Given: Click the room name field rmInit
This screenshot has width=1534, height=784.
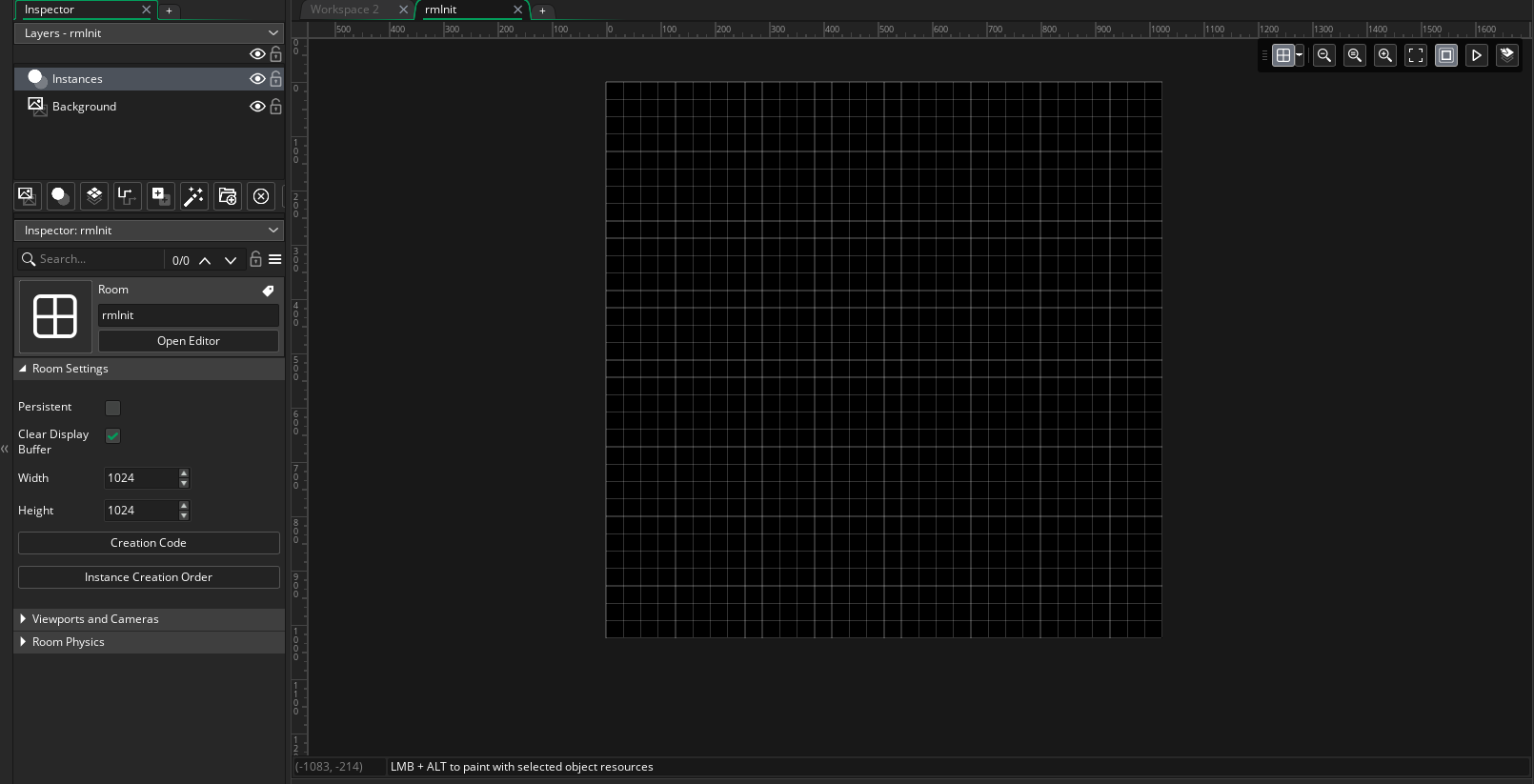Looking at the screenshot, I should [x=189, y=315].
